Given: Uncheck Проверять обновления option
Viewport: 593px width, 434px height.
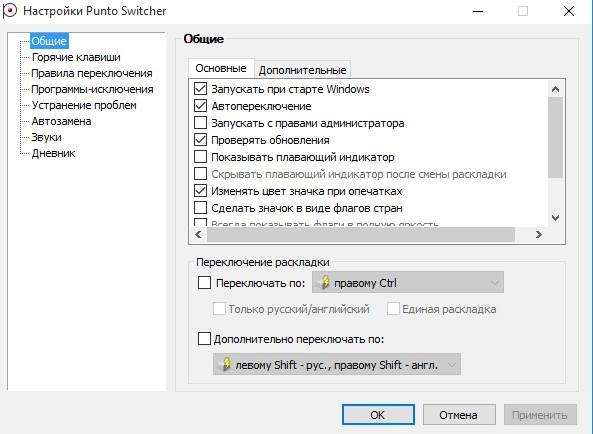Looking at the screenshot, I should click(x=200, y=140).
